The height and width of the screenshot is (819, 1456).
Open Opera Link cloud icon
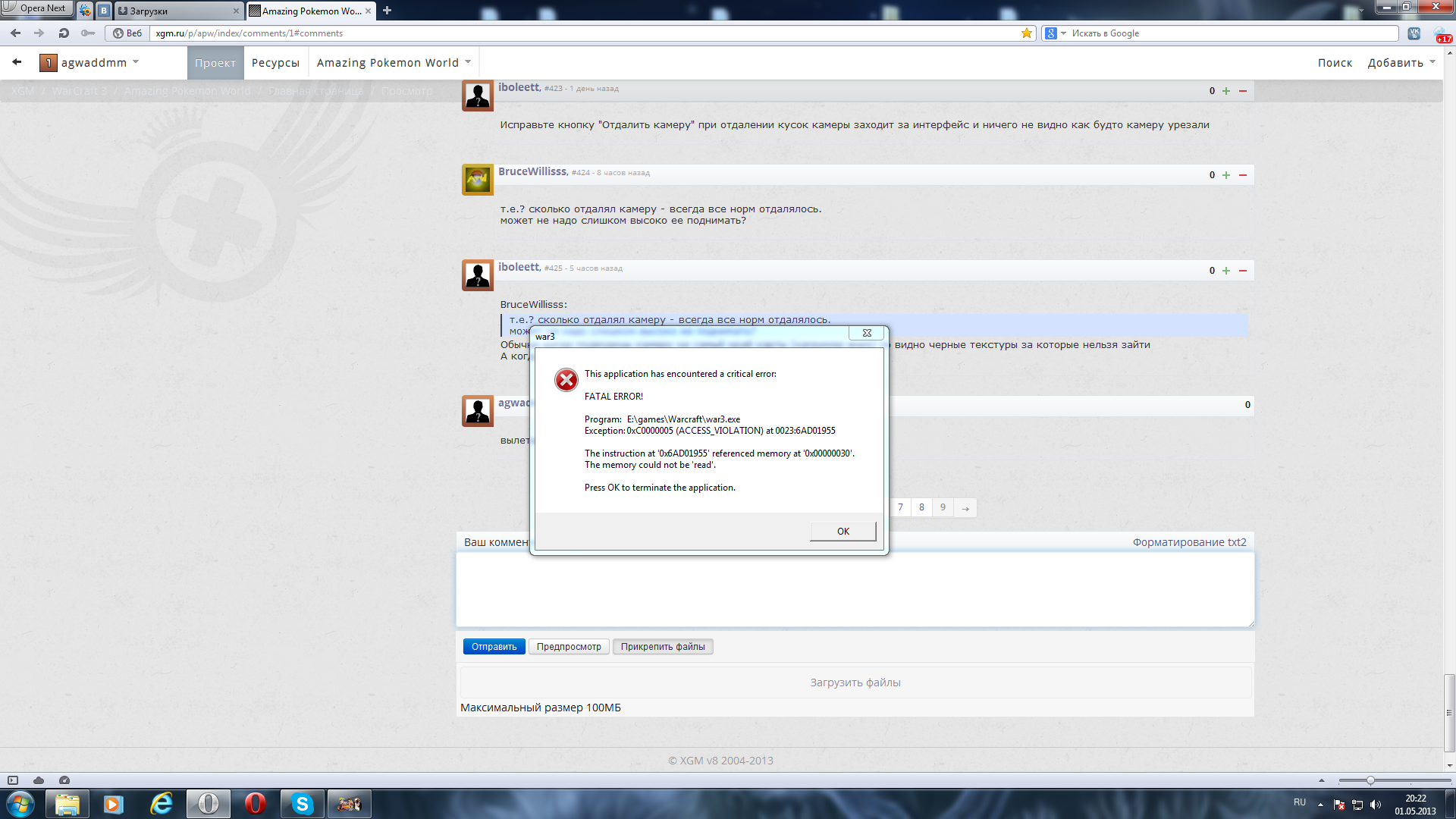coord(39,780)
